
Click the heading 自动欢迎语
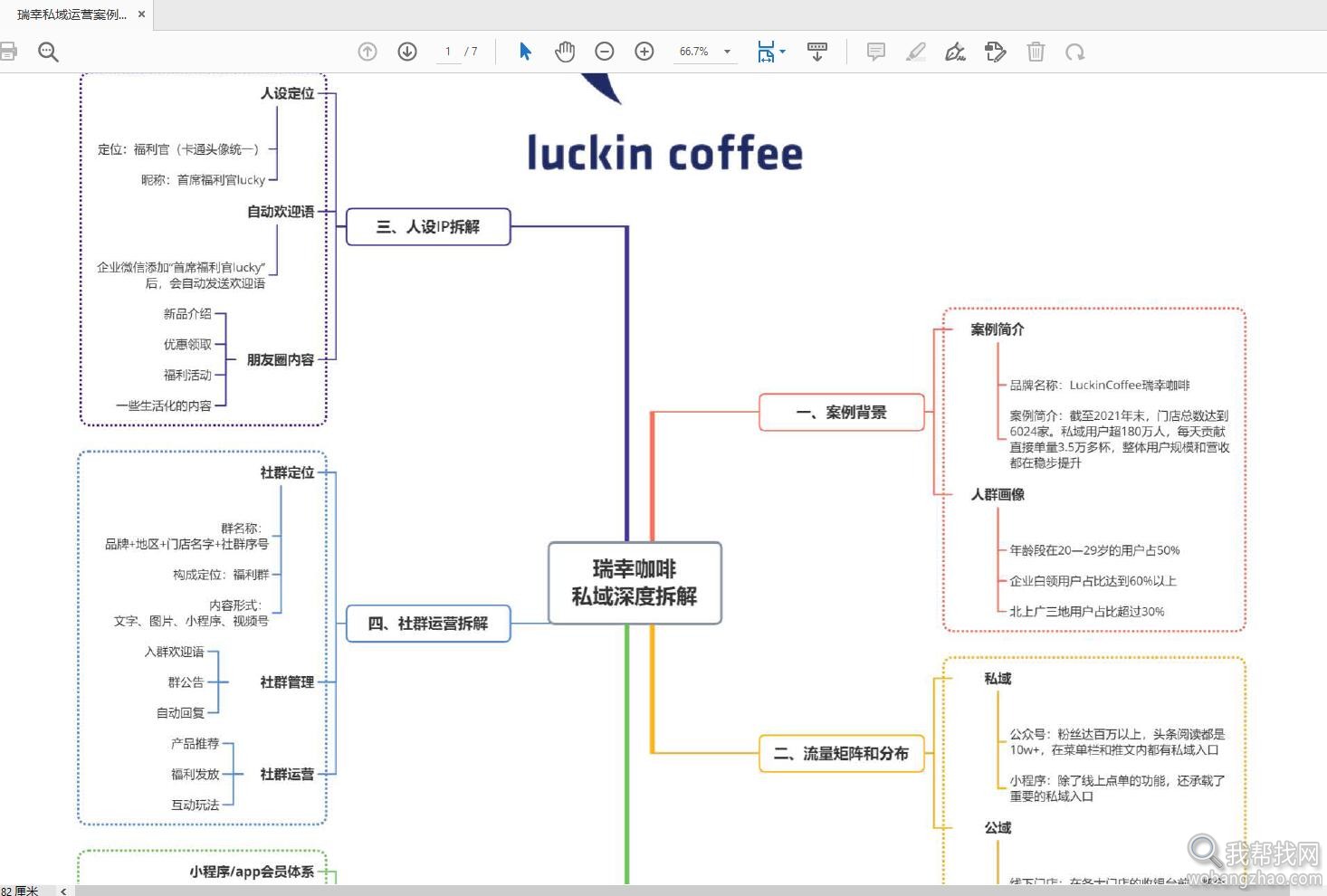[282, 212]
